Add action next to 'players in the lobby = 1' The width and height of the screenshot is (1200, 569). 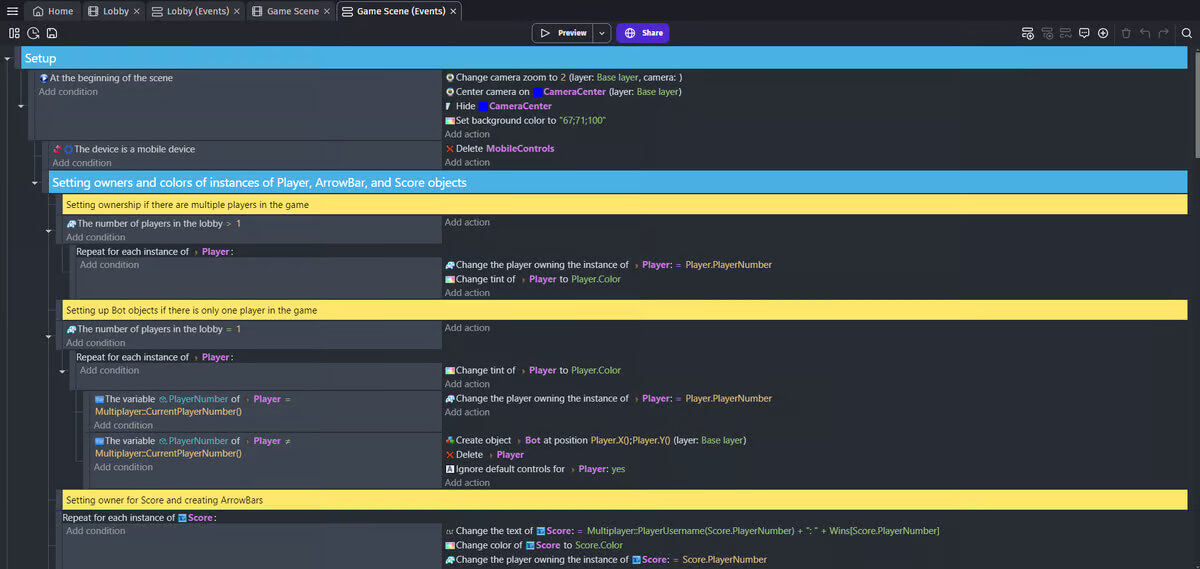pos(467,328)
